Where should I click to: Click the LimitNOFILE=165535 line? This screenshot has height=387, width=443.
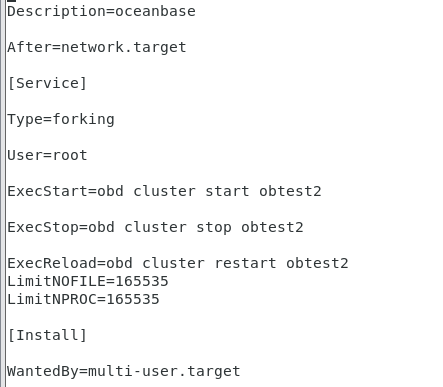coord(88,281)
